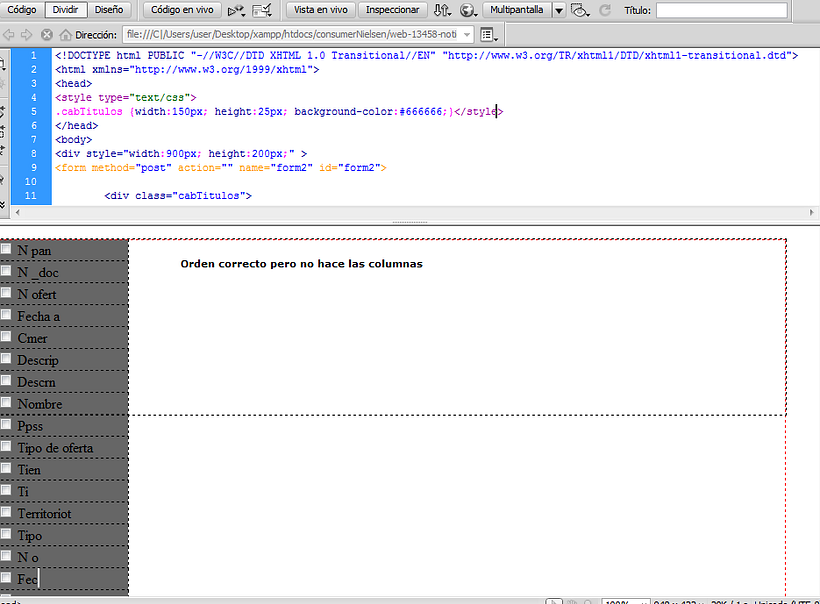
Task: Check the 'Descrn' checkbox
Action: click(6, 380)
